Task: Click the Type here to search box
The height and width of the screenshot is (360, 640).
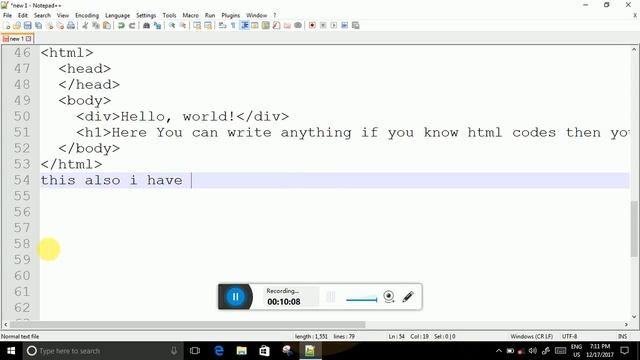Action: 102,351
